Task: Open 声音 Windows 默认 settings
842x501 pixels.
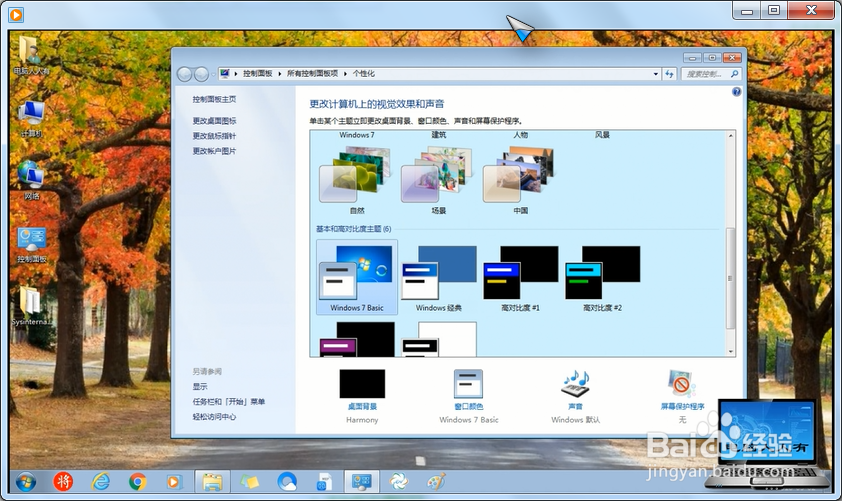Action: (x=575, y=396)
